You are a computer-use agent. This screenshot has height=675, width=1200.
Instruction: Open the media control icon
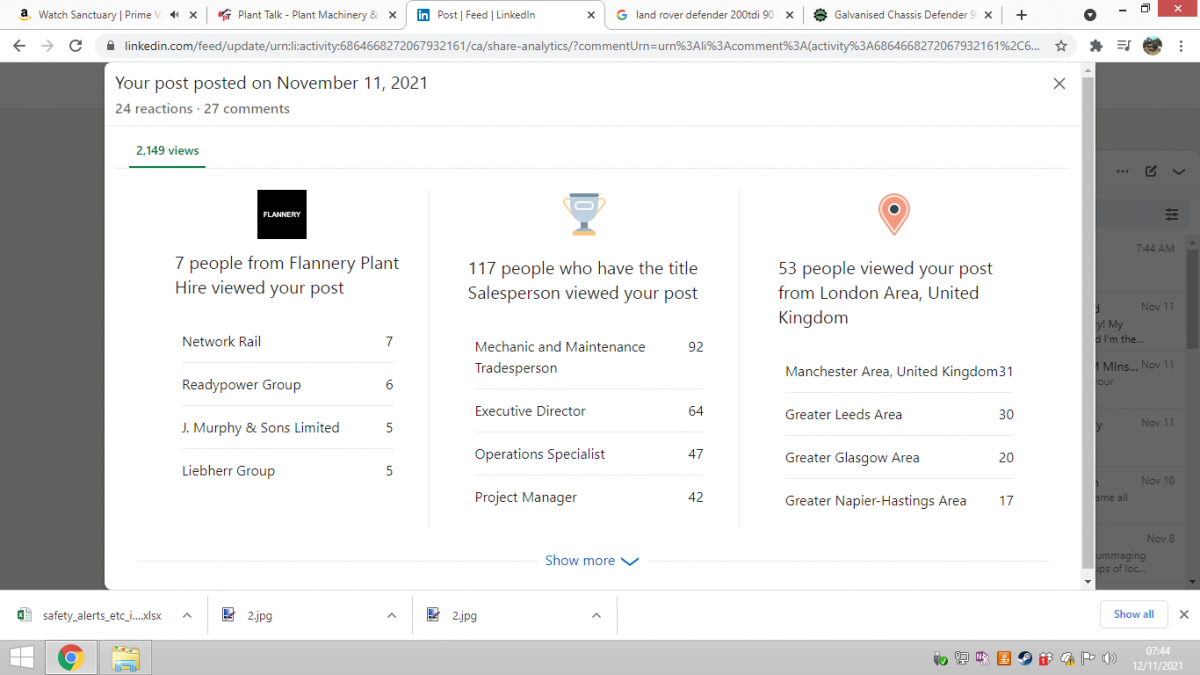[1124, 46]
